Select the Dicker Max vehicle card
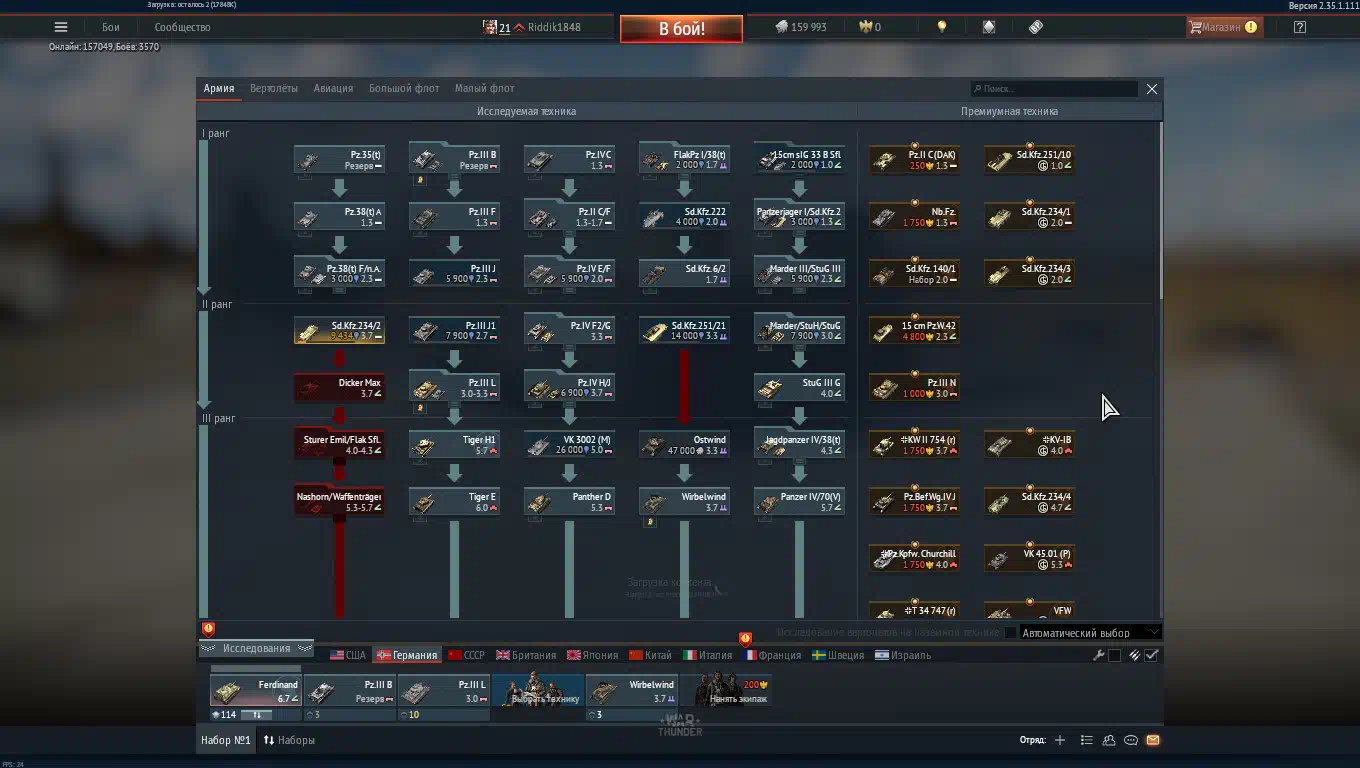 pos(340,388)
